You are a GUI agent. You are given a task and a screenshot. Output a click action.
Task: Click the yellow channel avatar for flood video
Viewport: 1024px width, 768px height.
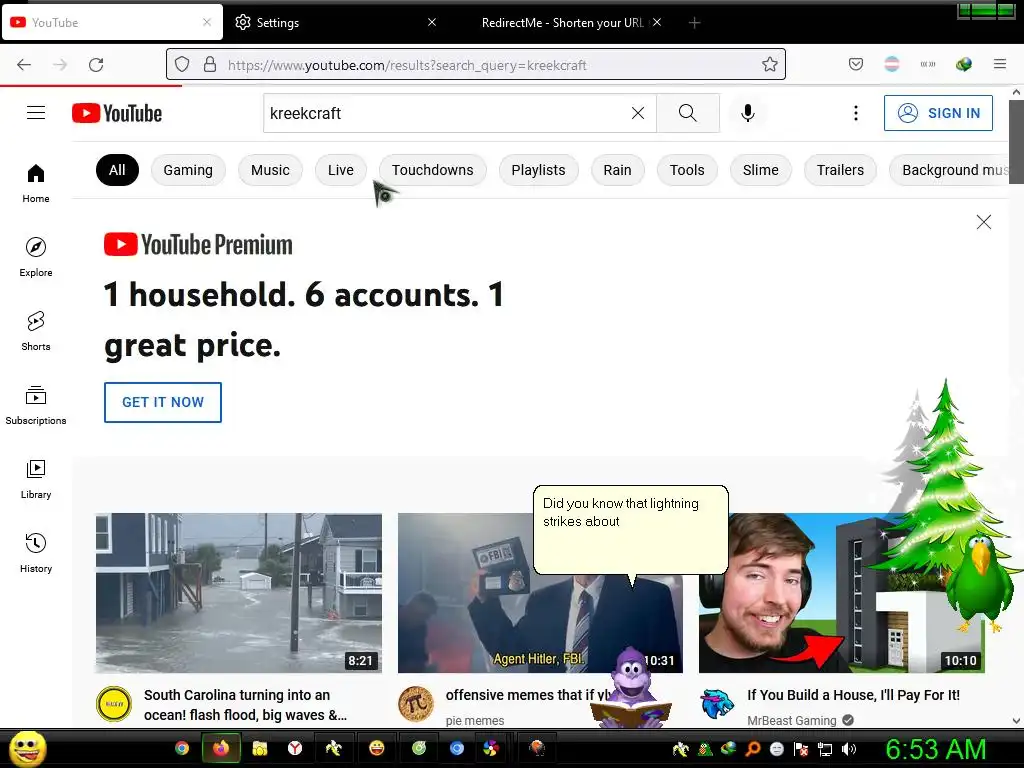point(114,704)
